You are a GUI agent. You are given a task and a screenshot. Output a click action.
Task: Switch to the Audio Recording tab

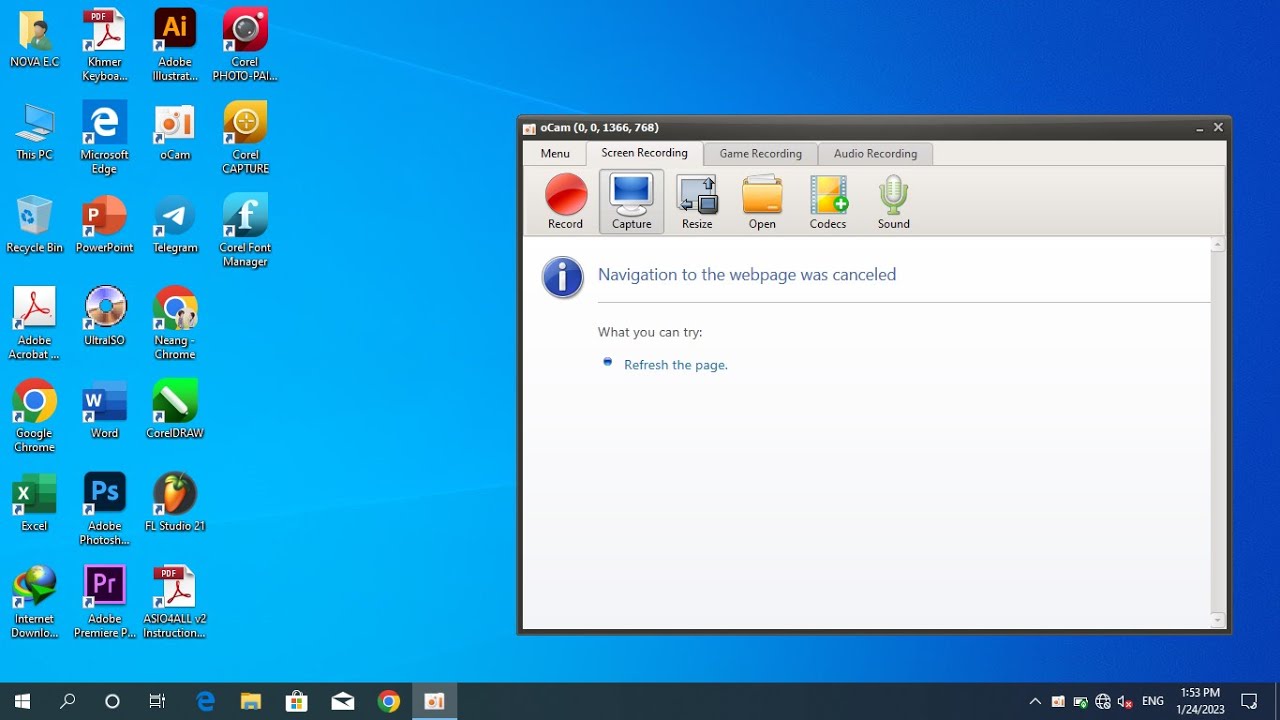click(876, 154)
